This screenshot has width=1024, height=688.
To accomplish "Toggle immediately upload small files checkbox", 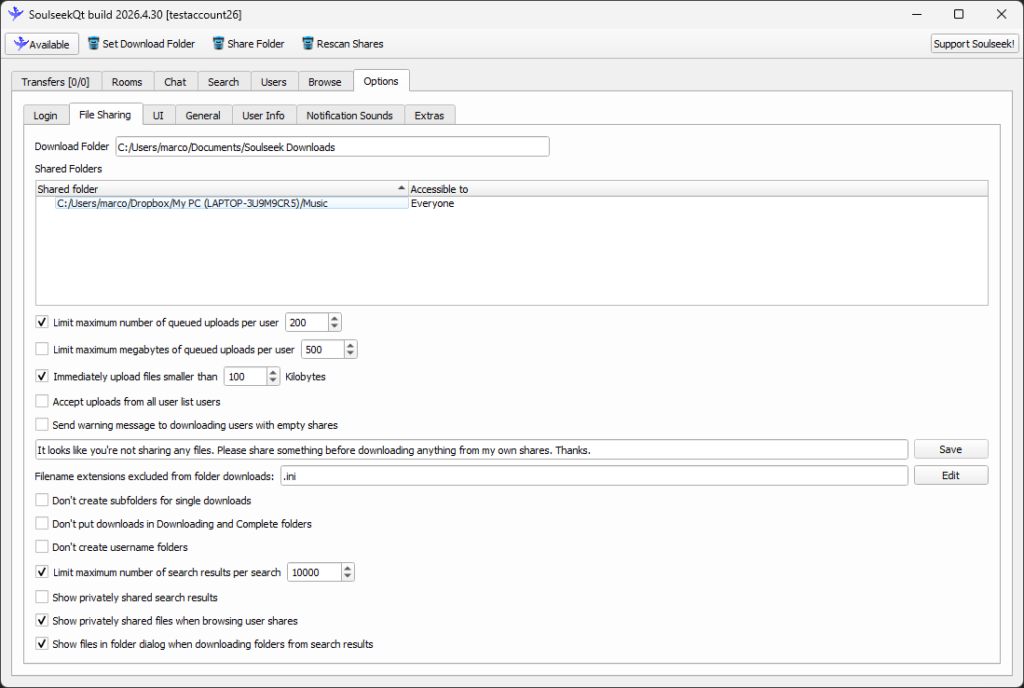I will click(42, 376).
